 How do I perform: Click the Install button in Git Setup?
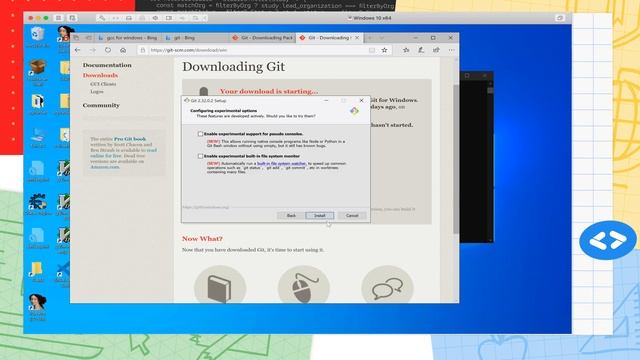[x=320, y=216]
